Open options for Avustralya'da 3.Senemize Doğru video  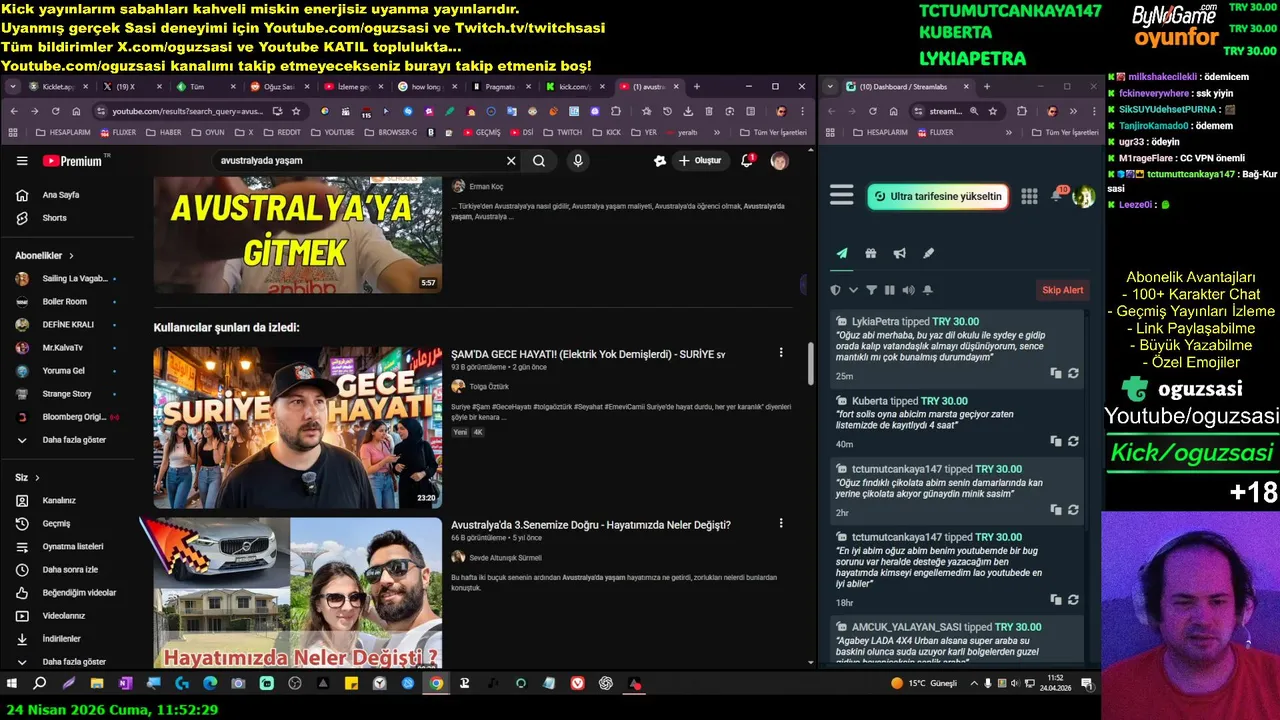[781, 523]
